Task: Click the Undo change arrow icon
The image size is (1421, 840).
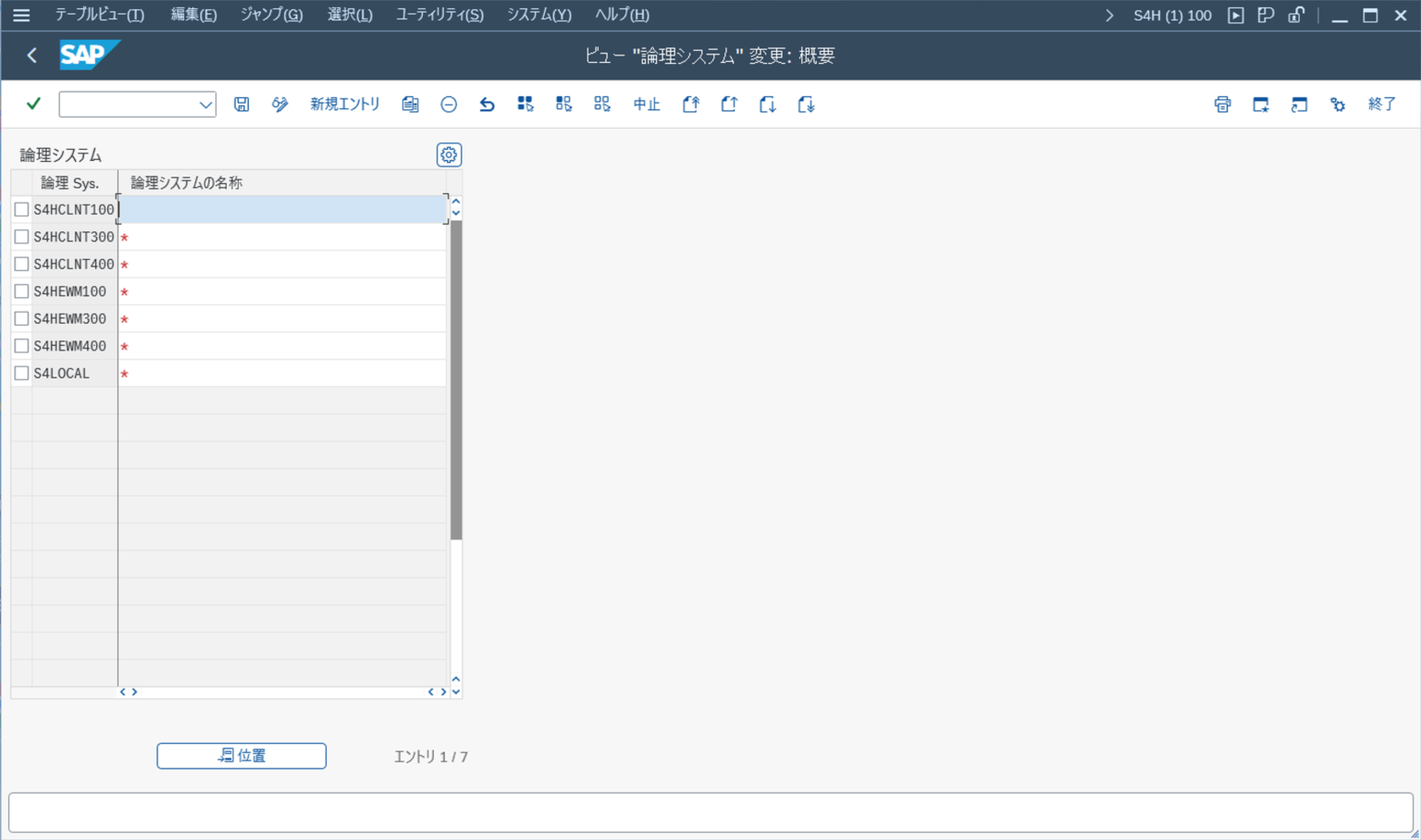Action: pos(487,105)
